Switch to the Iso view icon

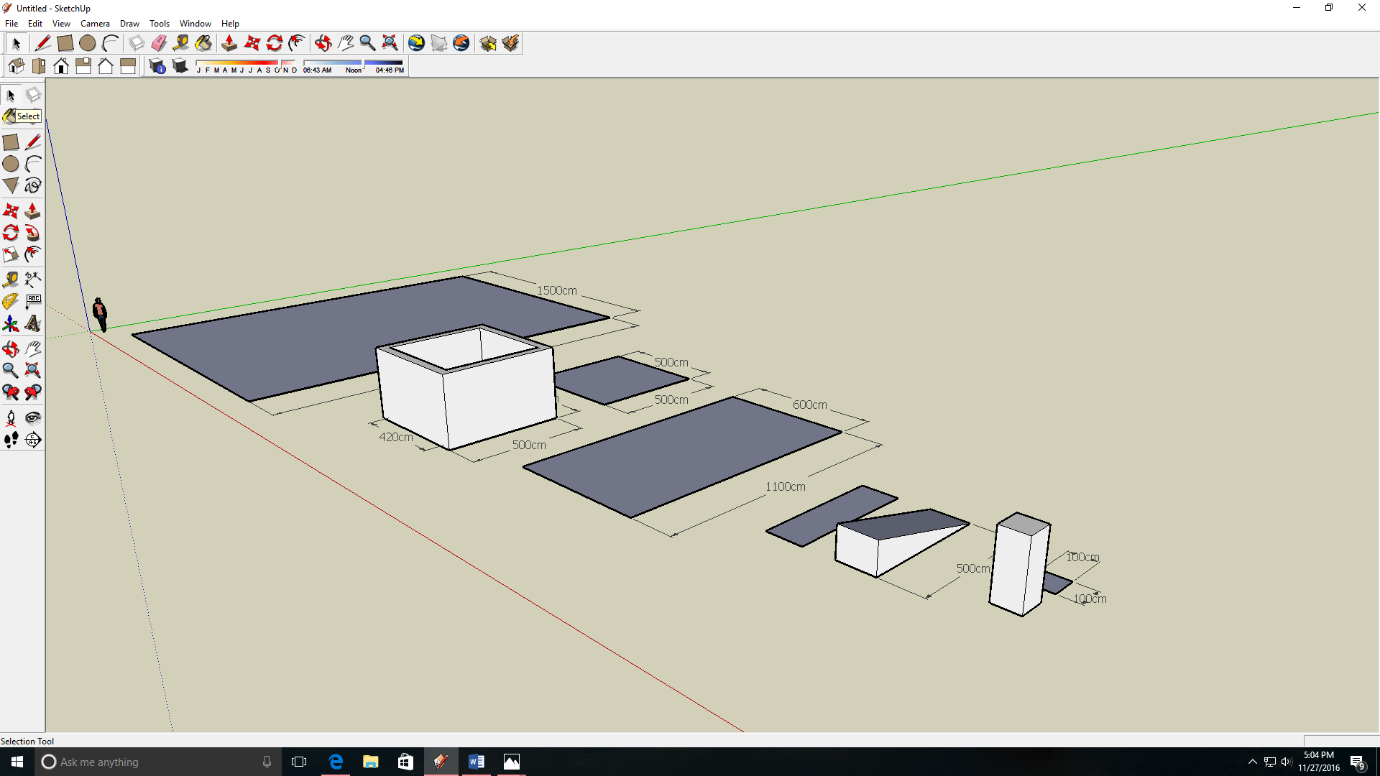(16, 66)
